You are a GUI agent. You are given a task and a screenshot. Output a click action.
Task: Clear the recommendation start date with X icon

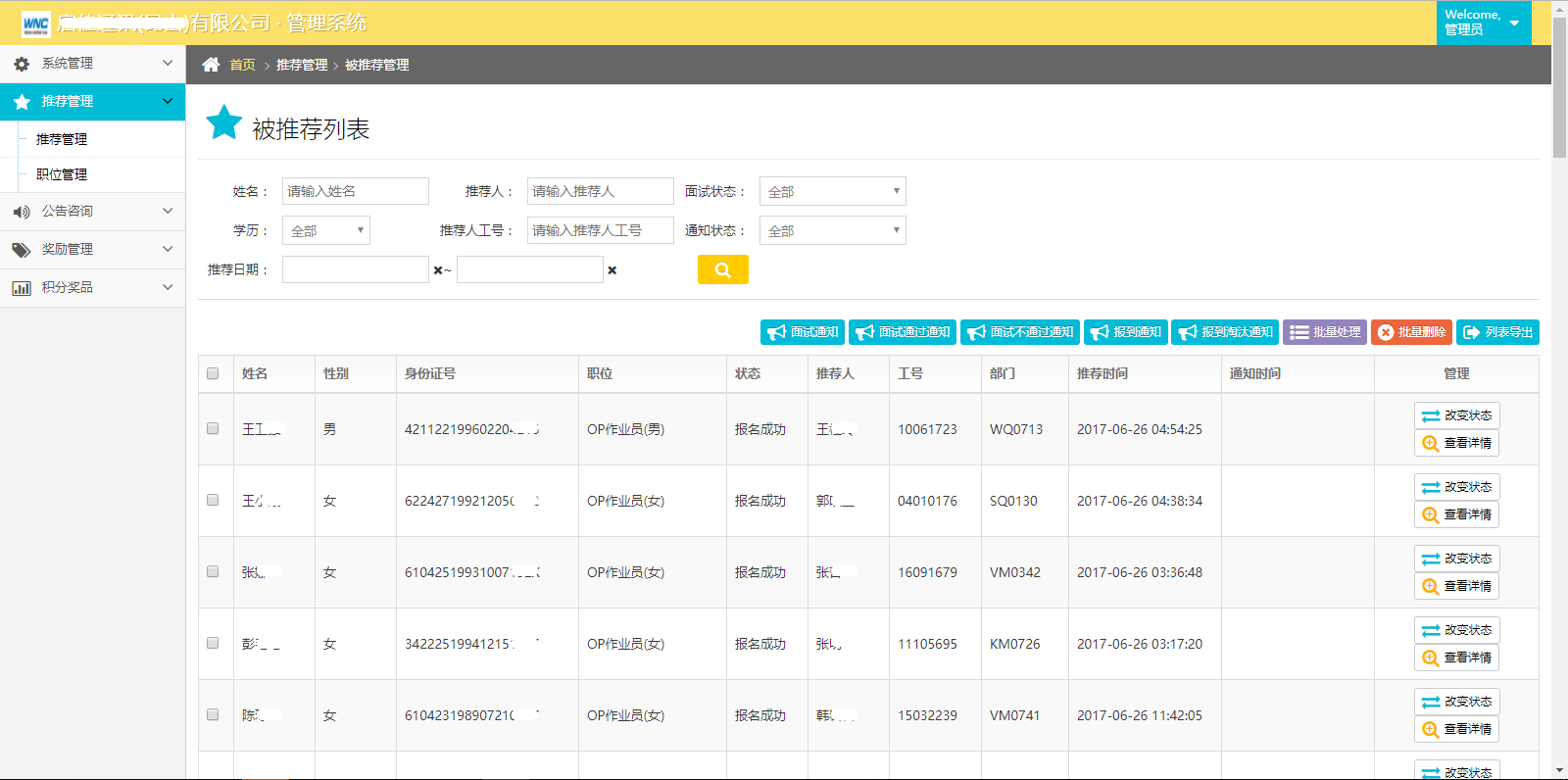coord(437,270)
